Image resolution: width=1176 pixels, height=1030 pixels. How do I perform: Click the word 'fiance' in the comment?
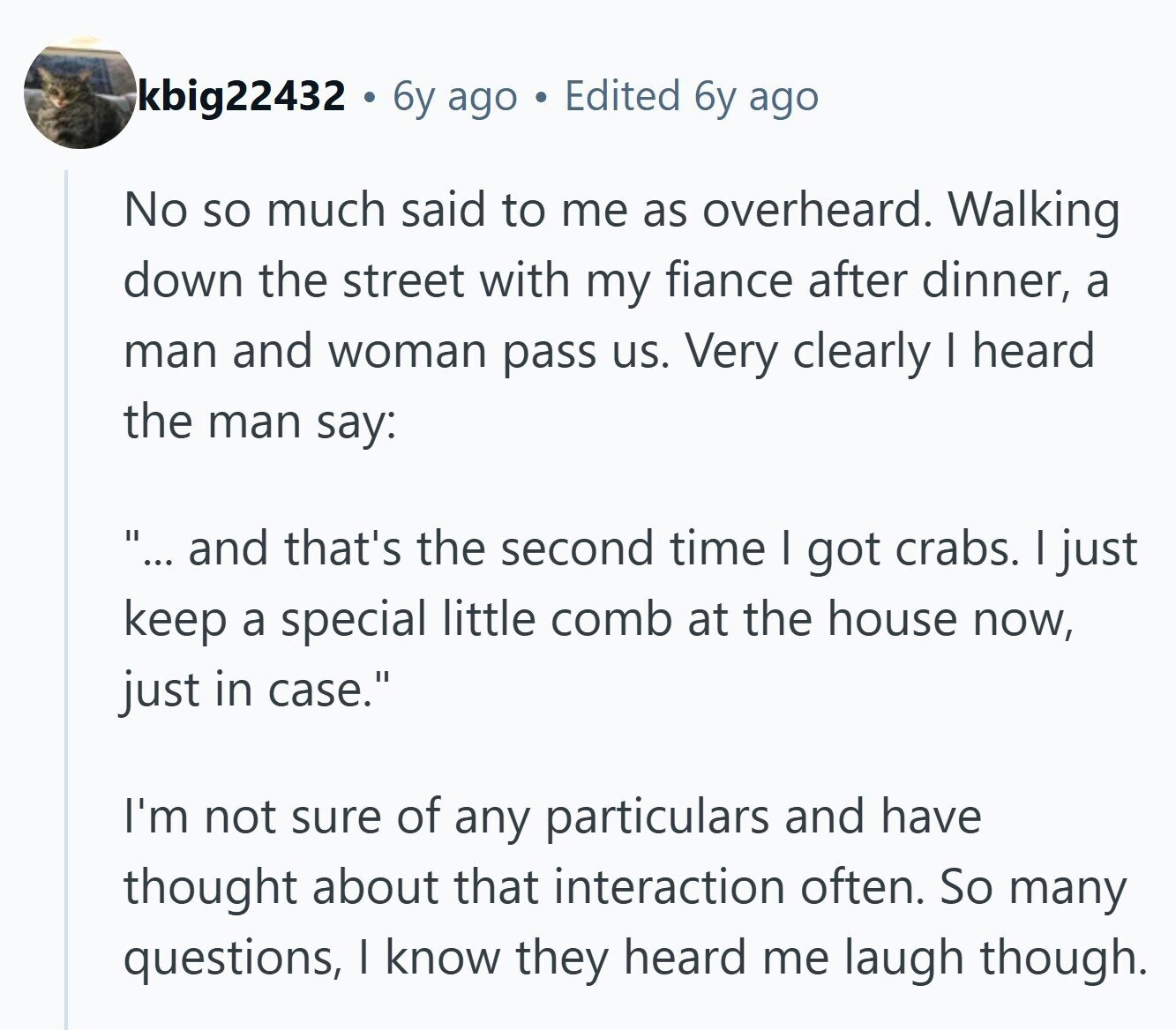717,281
